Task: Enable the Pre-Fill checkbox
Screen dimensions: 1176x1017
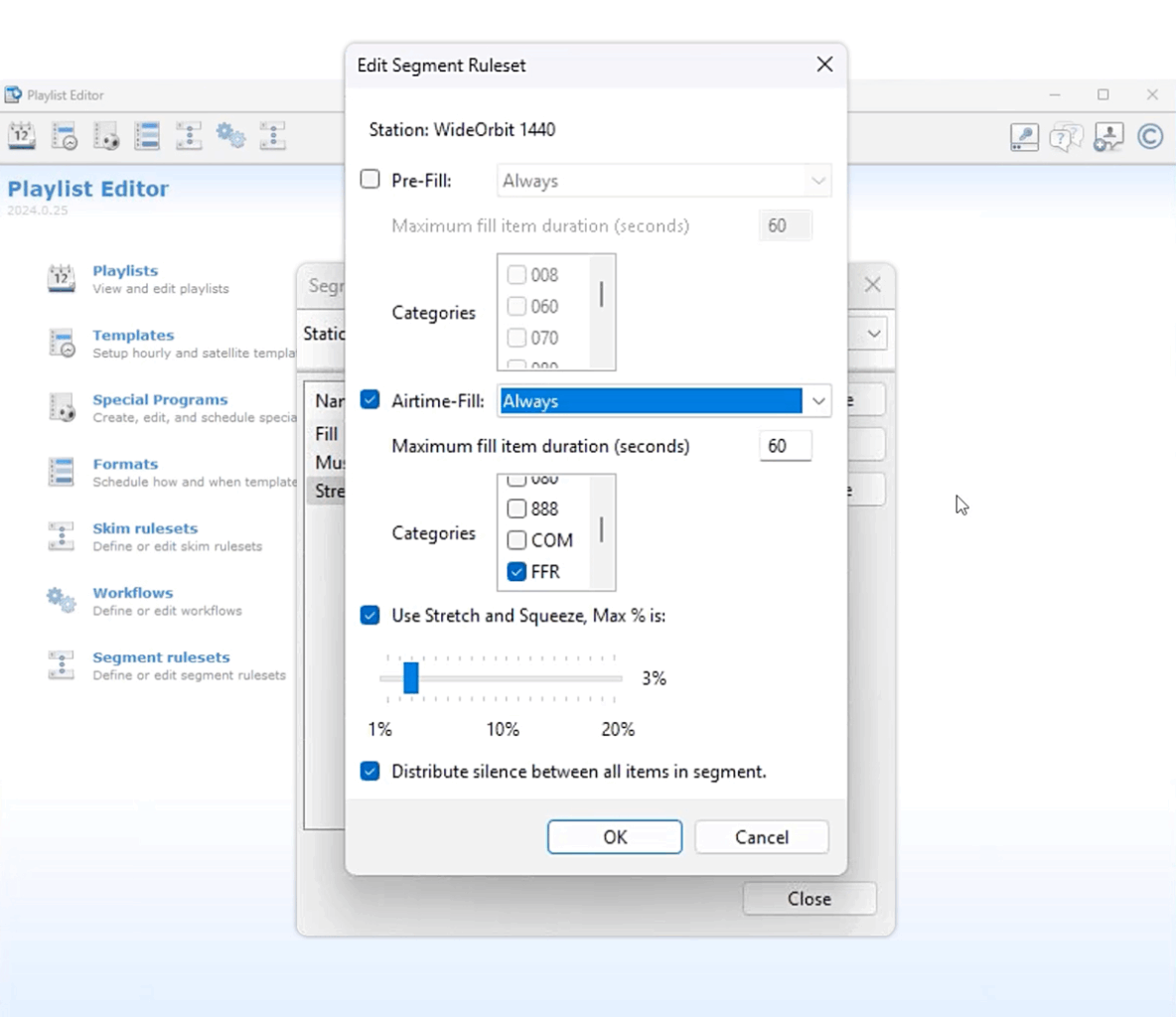Action: pyautogui.click(x=370, y=180)
